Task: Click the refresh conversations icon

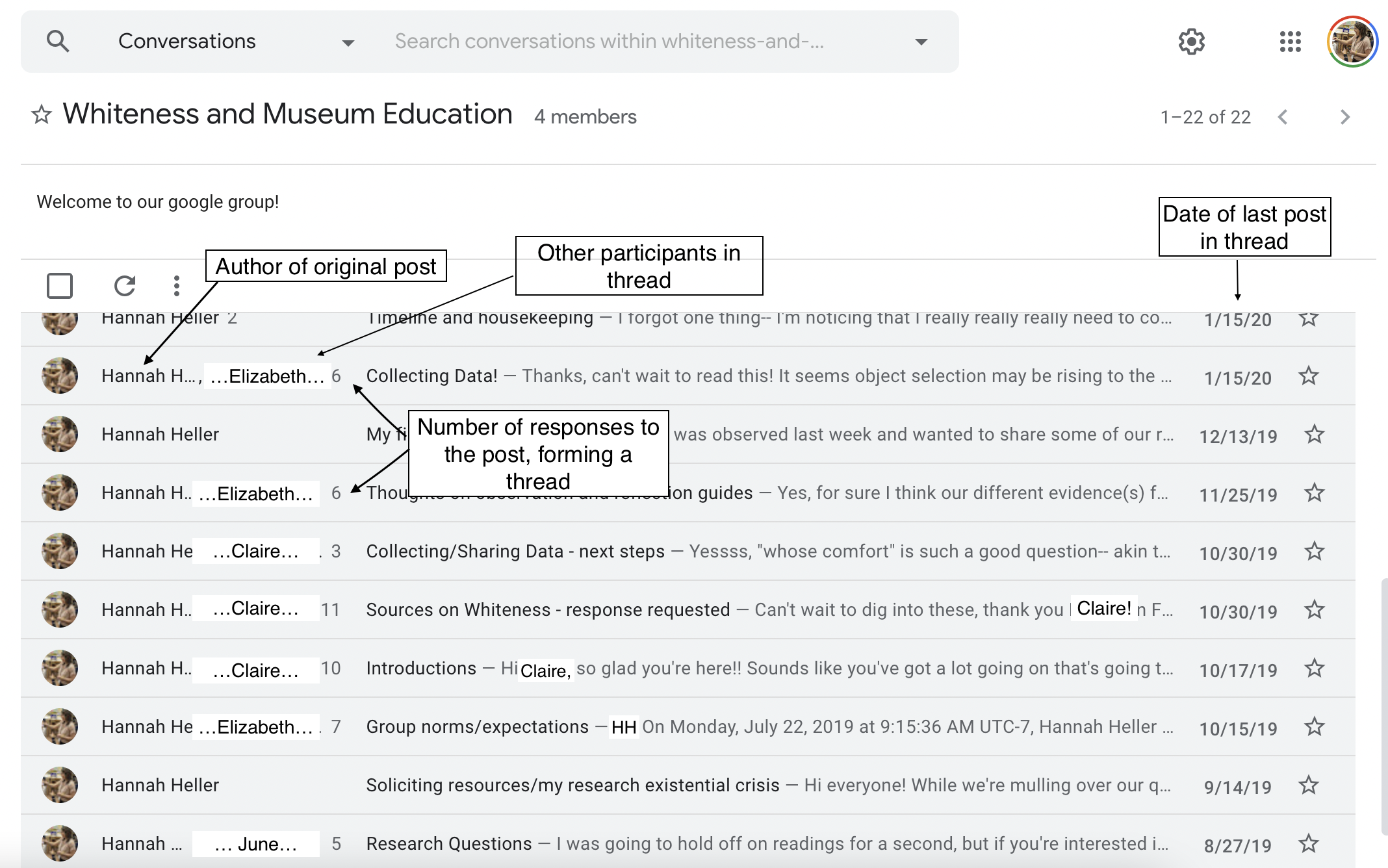Action: point(124,286)
